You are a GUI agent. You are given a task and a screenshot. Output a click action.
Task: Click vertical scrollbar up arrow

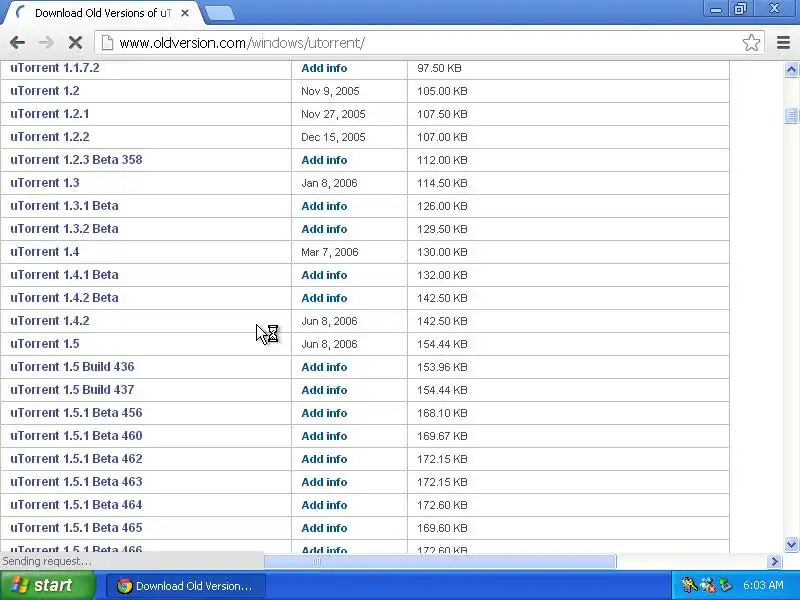click(791, 69)
